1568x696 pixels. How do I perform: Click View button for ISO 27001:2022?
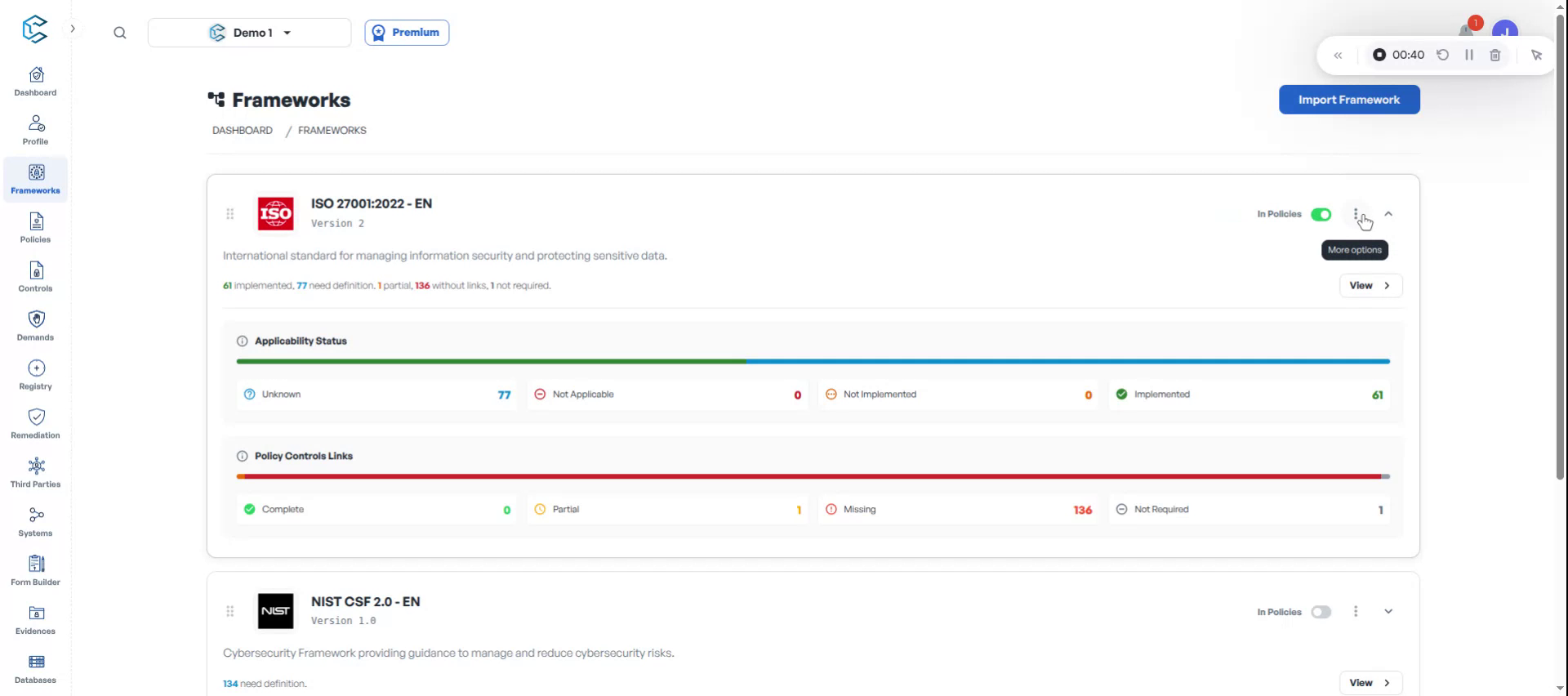coord(1370,286)
